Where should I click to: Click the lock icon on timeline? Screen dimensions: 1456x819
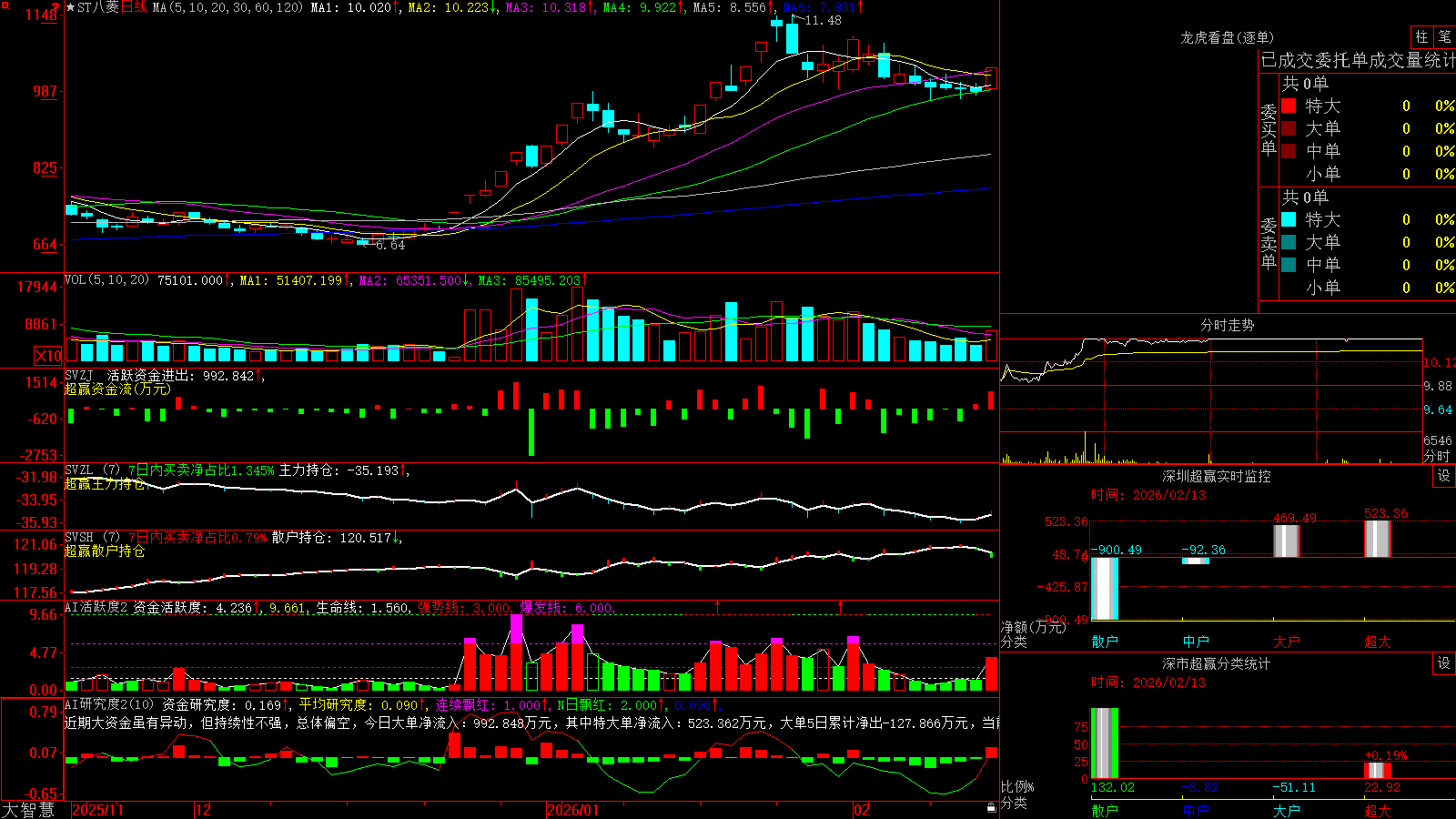tap(992, 808)
